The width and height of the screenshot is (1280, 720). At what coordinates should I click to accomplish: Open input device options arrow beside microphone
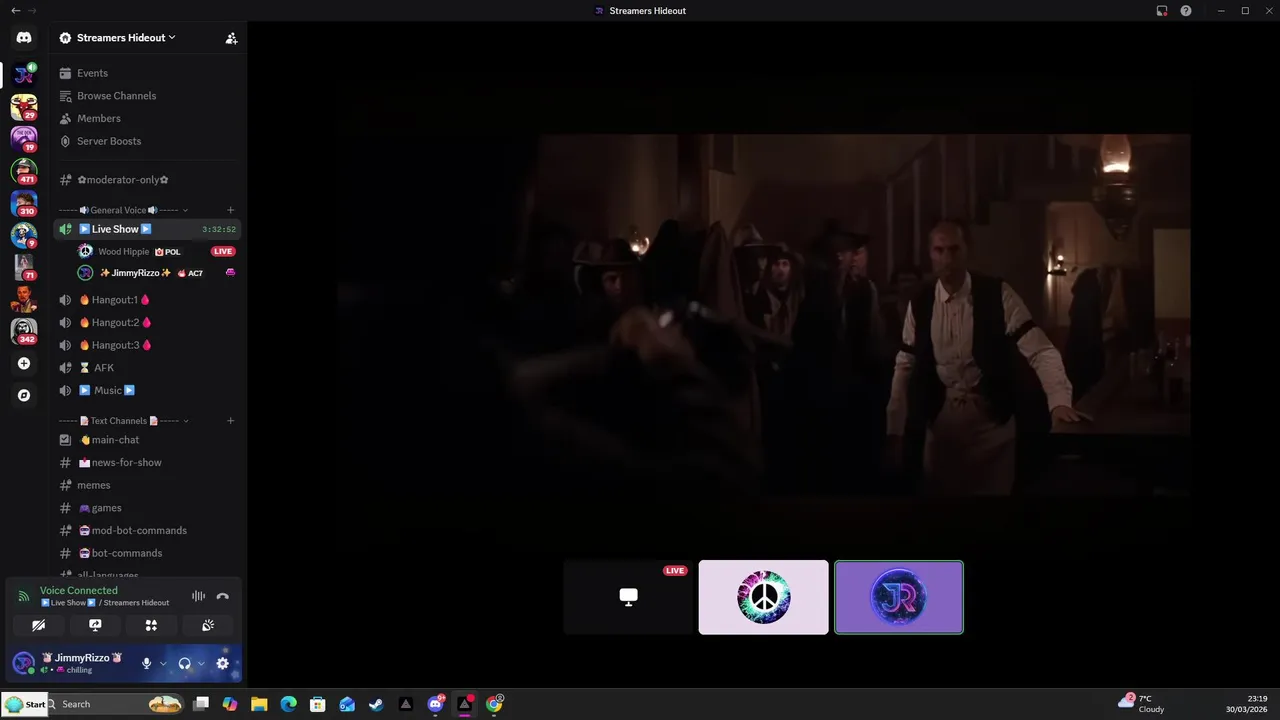click(x=163, y=663)
